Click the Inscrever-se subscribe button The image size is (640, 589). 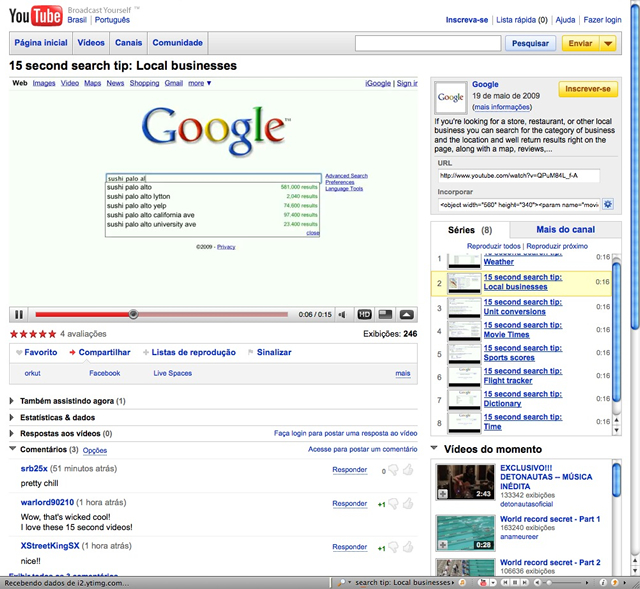[587, 89]
